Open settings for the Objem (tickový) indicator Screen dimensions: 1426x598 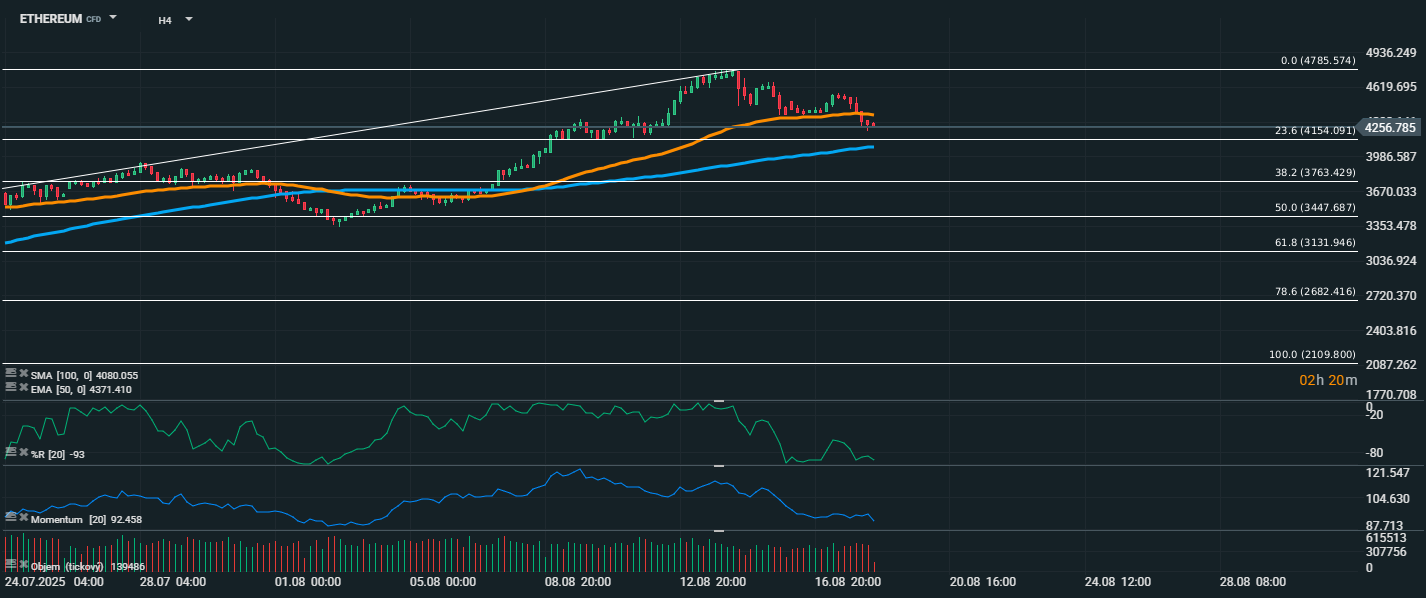click(x=11, y=565)
